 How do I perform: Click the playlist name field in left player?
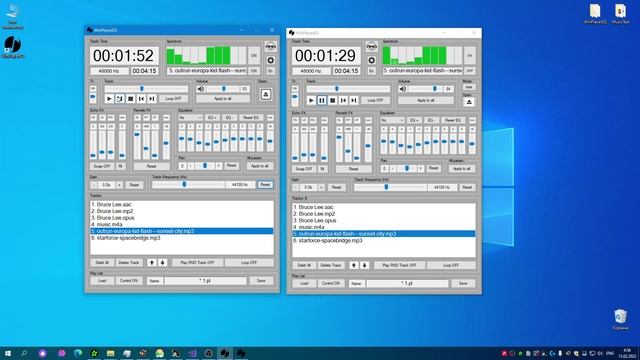[206, 281]
